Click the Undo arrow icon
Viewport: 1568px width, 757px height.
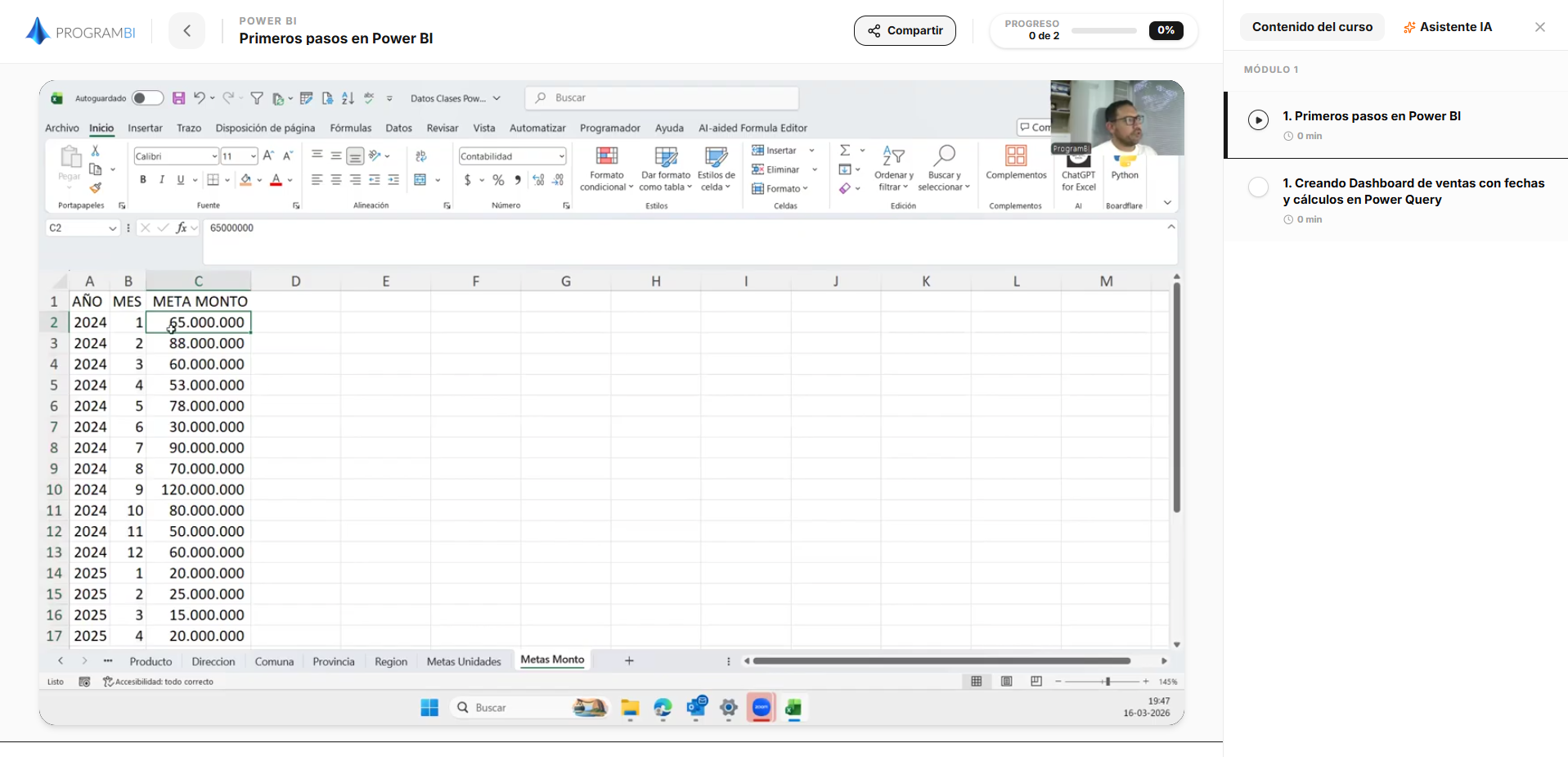[200, 98]
